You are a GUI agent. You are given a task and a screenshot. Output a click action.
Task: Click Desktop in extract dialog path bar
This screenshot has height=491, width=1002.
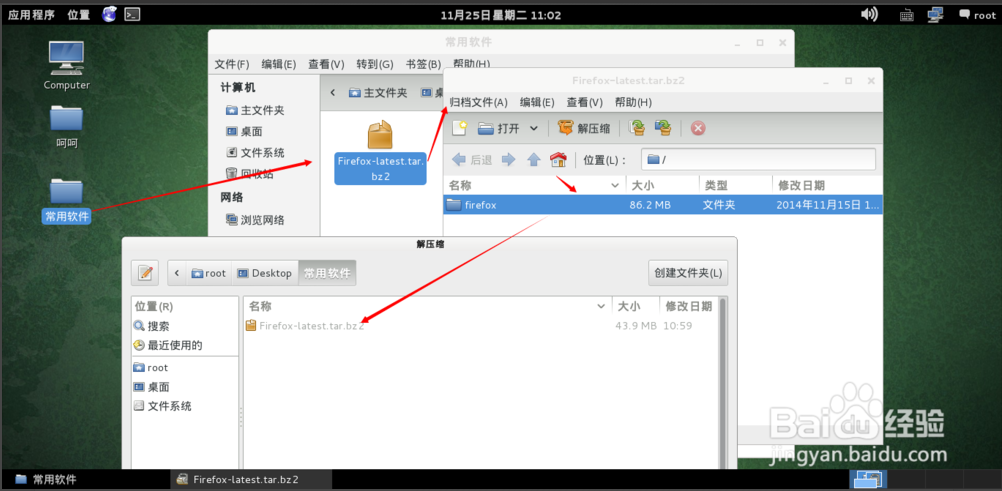click(x=265, y=273)
